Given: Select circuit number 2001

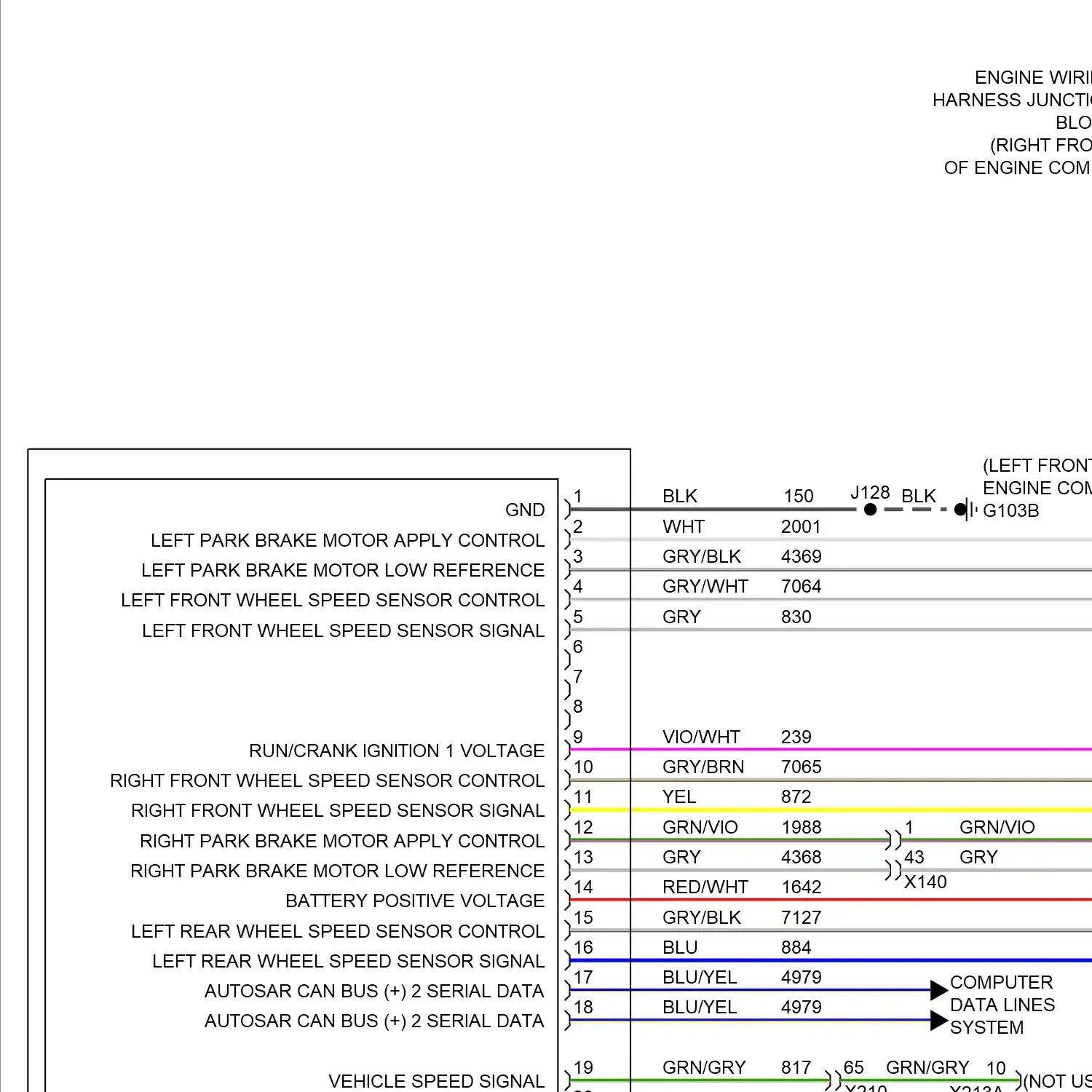Looking at the screenshot, I should 801,526.
